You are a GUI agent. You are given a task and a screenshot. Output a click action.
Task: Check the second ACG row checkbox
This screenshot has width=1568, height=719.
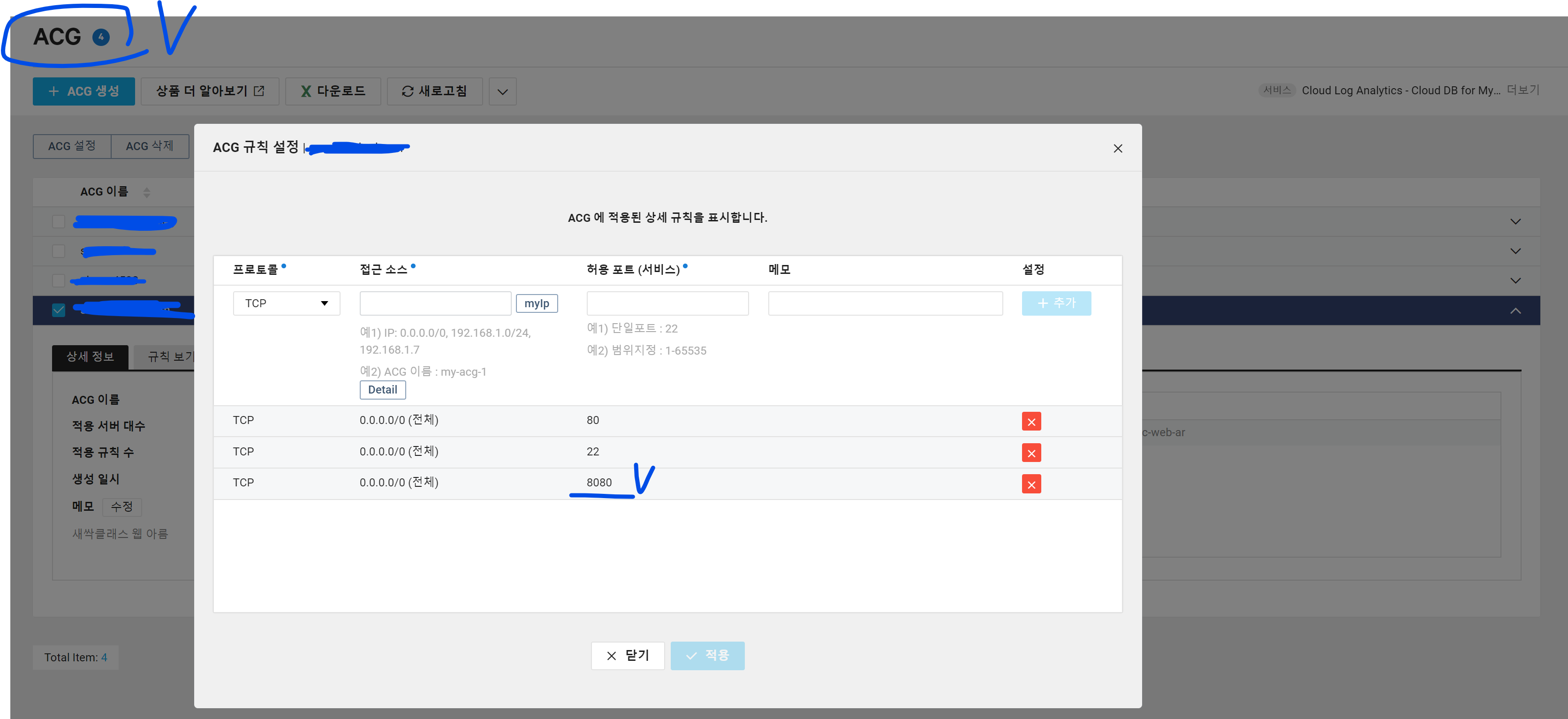pos(59,251)
